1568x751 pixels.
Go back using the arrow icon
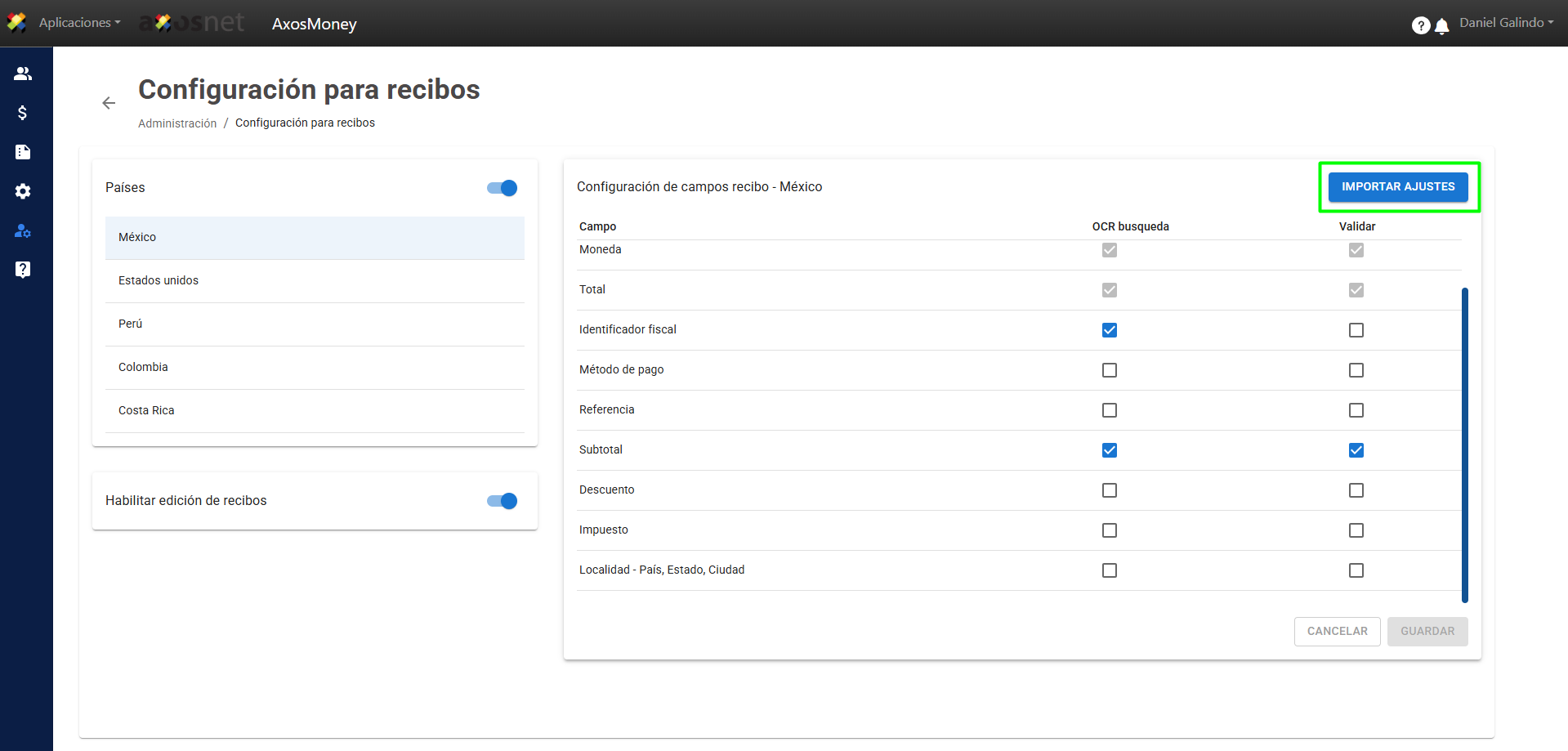(109, 103)
